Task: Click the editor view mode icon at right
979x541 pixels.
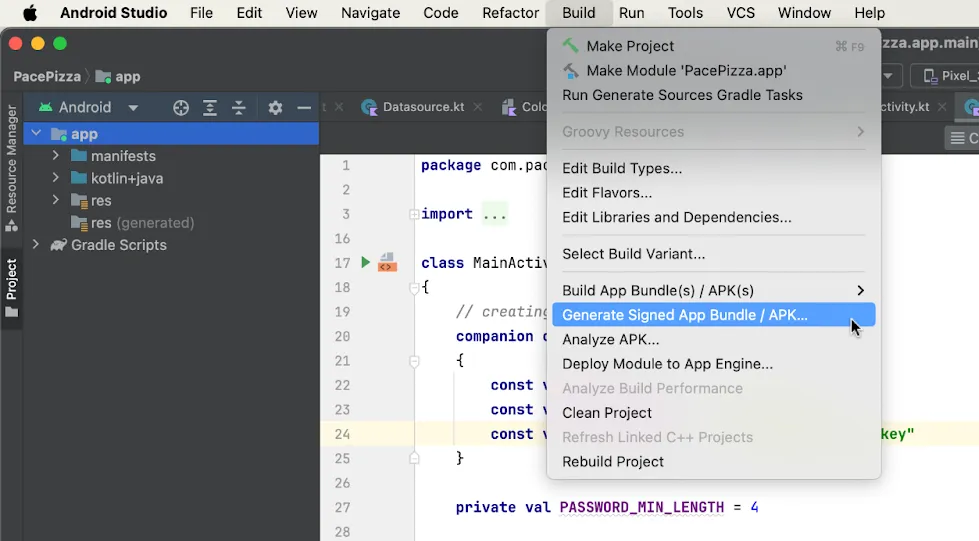Action: tap(958, 138)
